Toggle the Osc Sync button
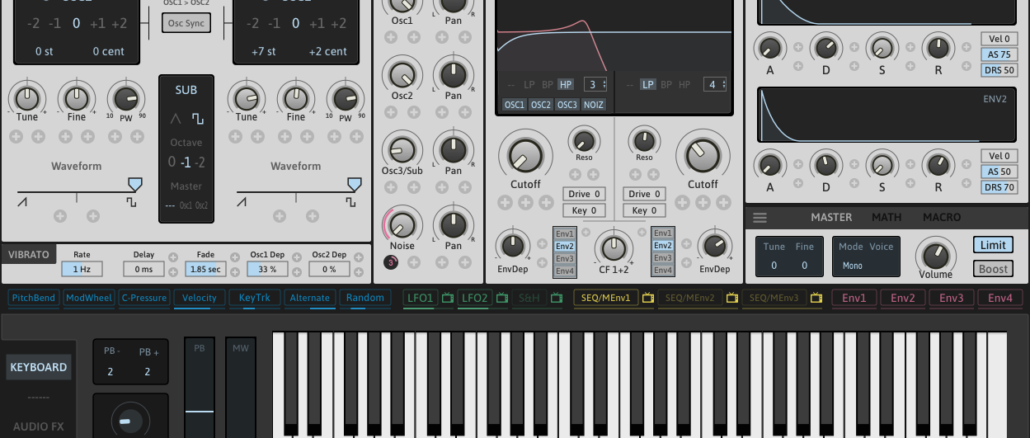Screen dimensions: 1030x438 [x=187, y=23]
